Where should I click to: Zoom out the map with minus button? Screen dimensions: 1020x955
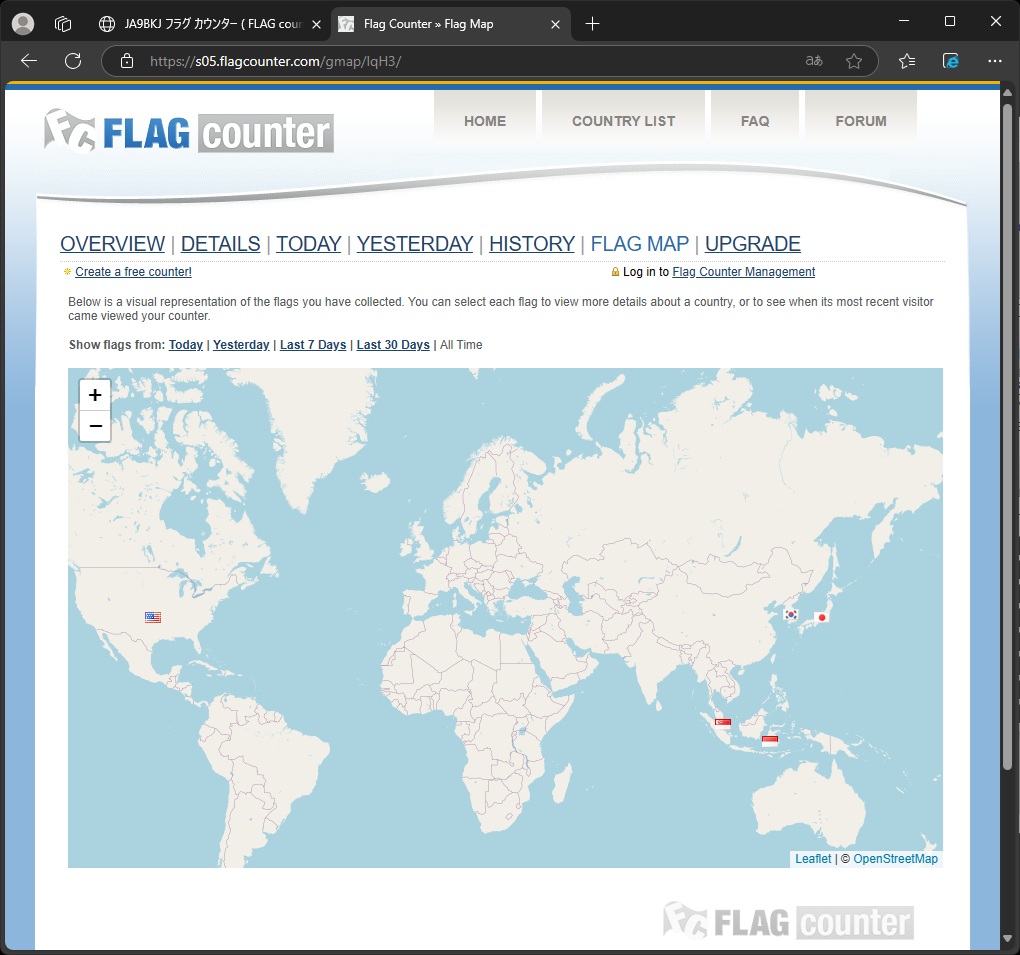pos(95,426)
